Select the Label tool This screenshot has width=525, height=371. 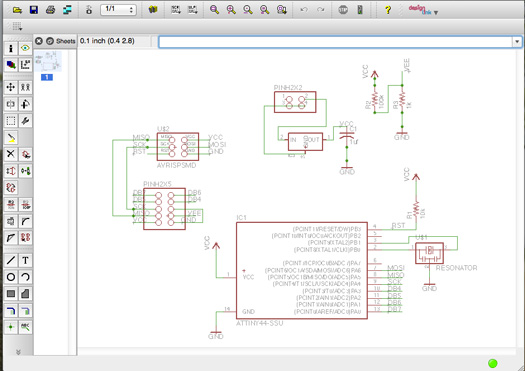[x=25, y=327]
